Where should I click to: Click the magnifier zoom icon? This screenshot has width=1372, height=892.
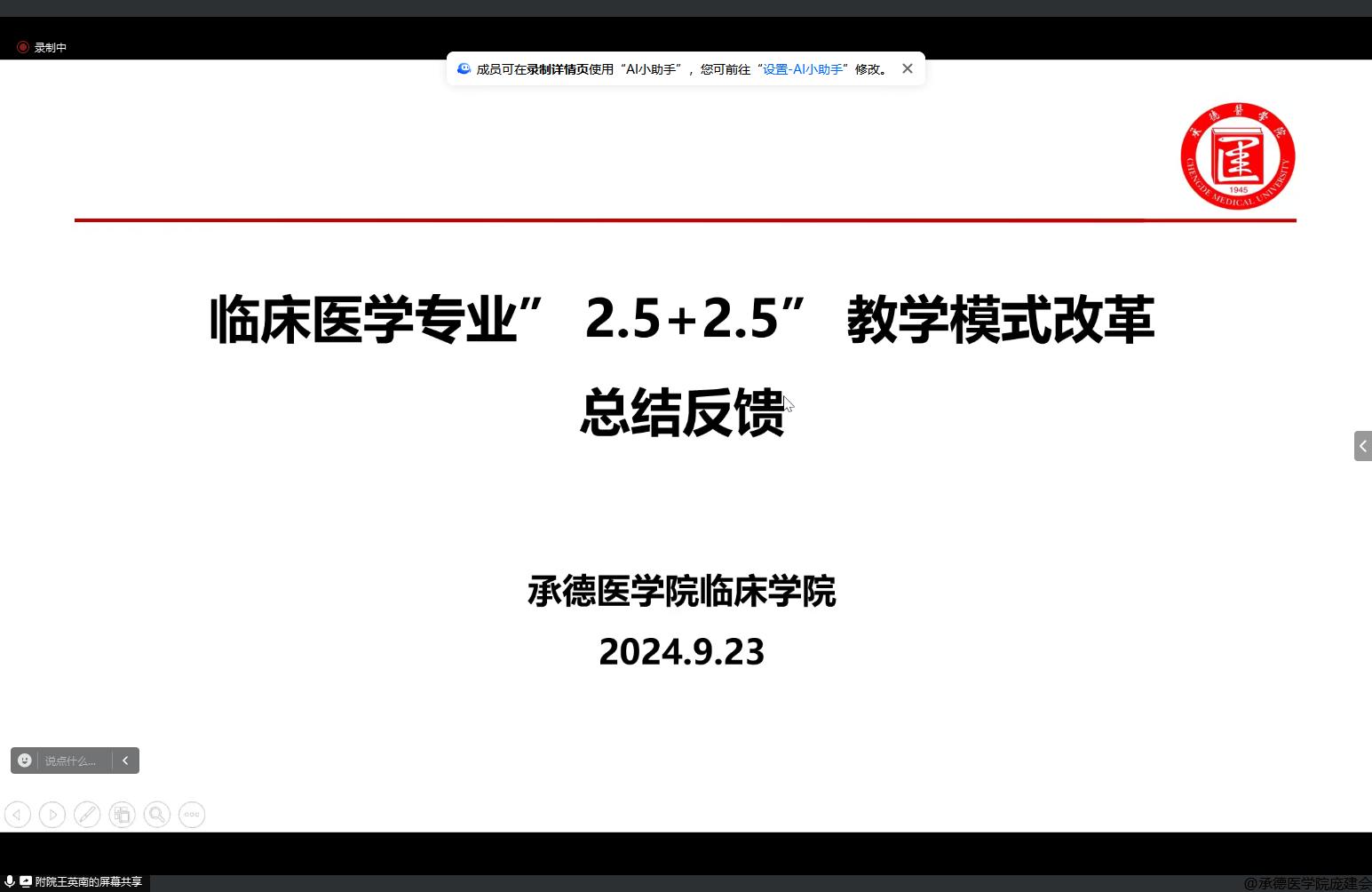click(x=157, y=815)
